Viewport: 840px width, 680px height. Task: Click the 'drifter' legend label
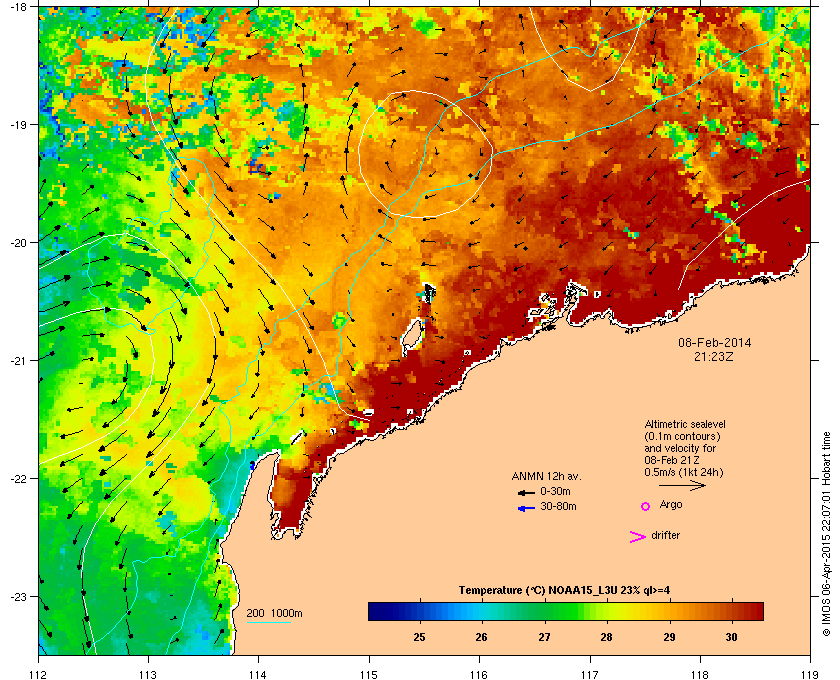point(665,535)
